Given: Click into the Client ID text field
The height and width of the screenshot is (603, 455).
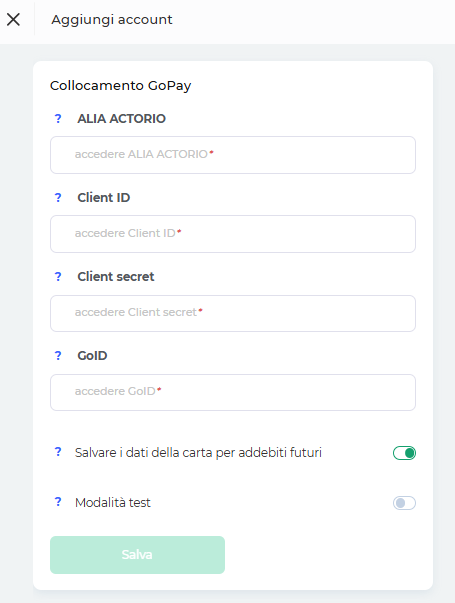Looking at the screenshot, I should [233, 234].
